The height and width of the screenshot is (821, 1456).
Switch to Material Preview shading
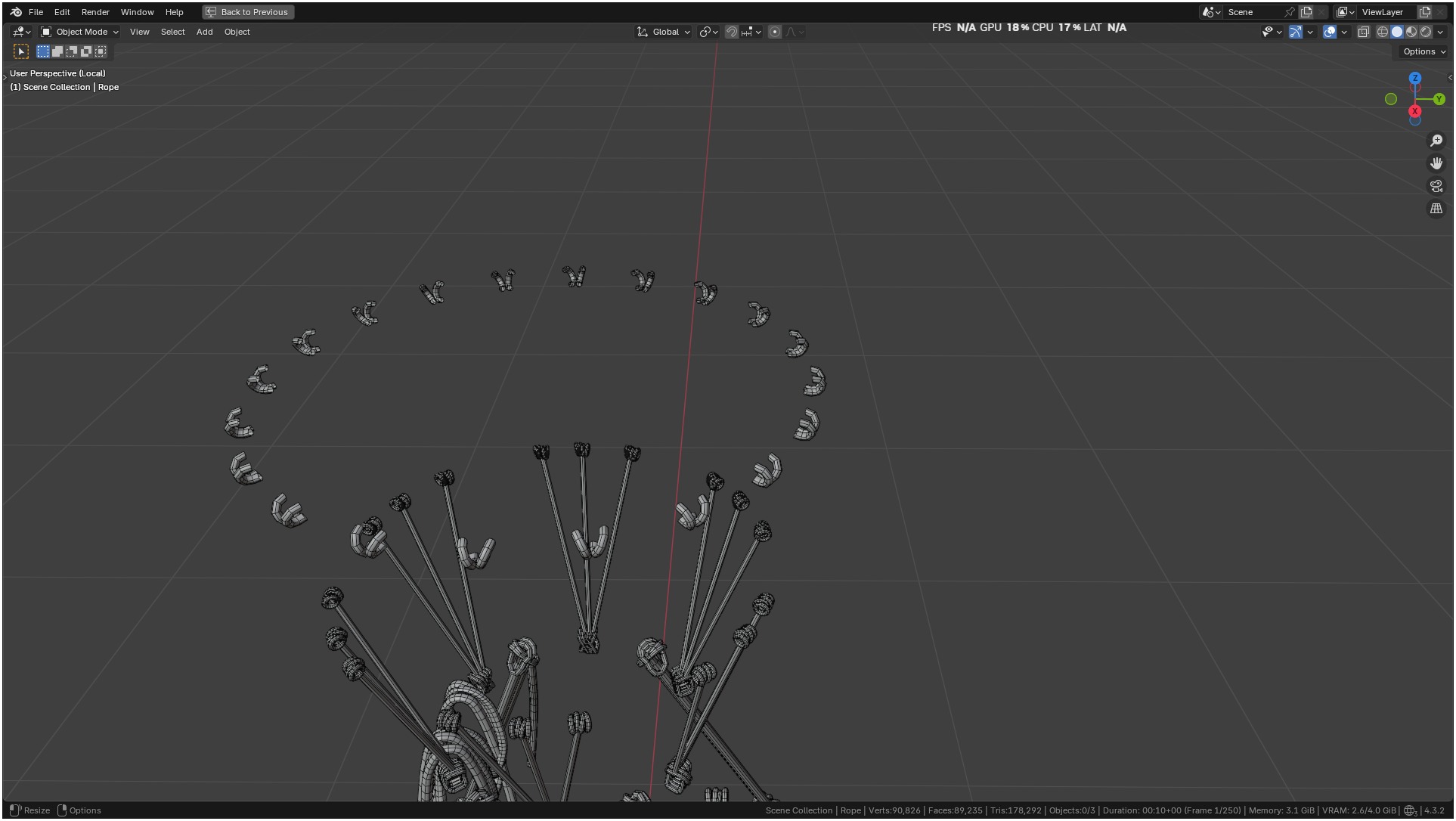[x=1411, y=32]
